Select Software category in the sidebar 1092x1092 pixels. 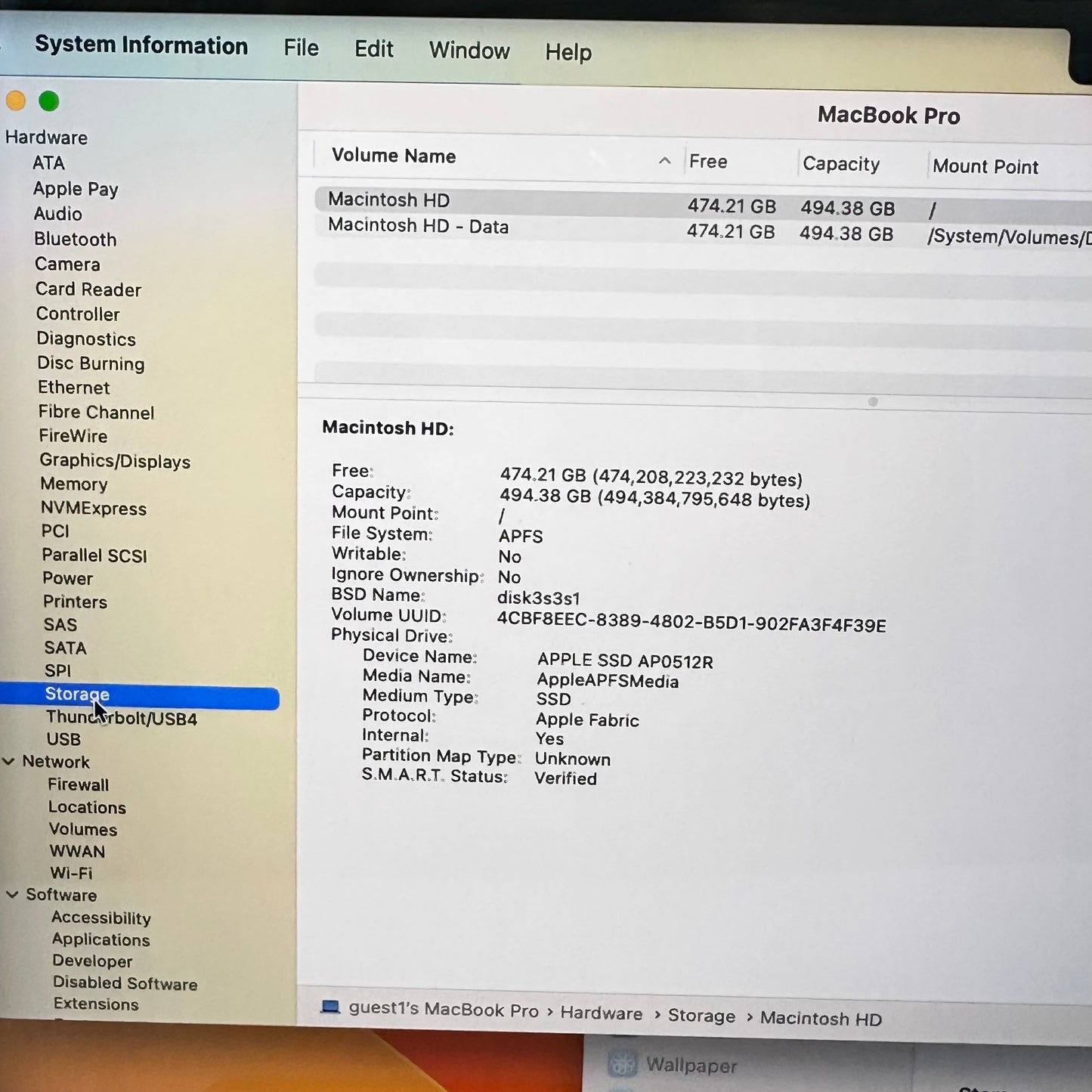[x=61, y=895]
